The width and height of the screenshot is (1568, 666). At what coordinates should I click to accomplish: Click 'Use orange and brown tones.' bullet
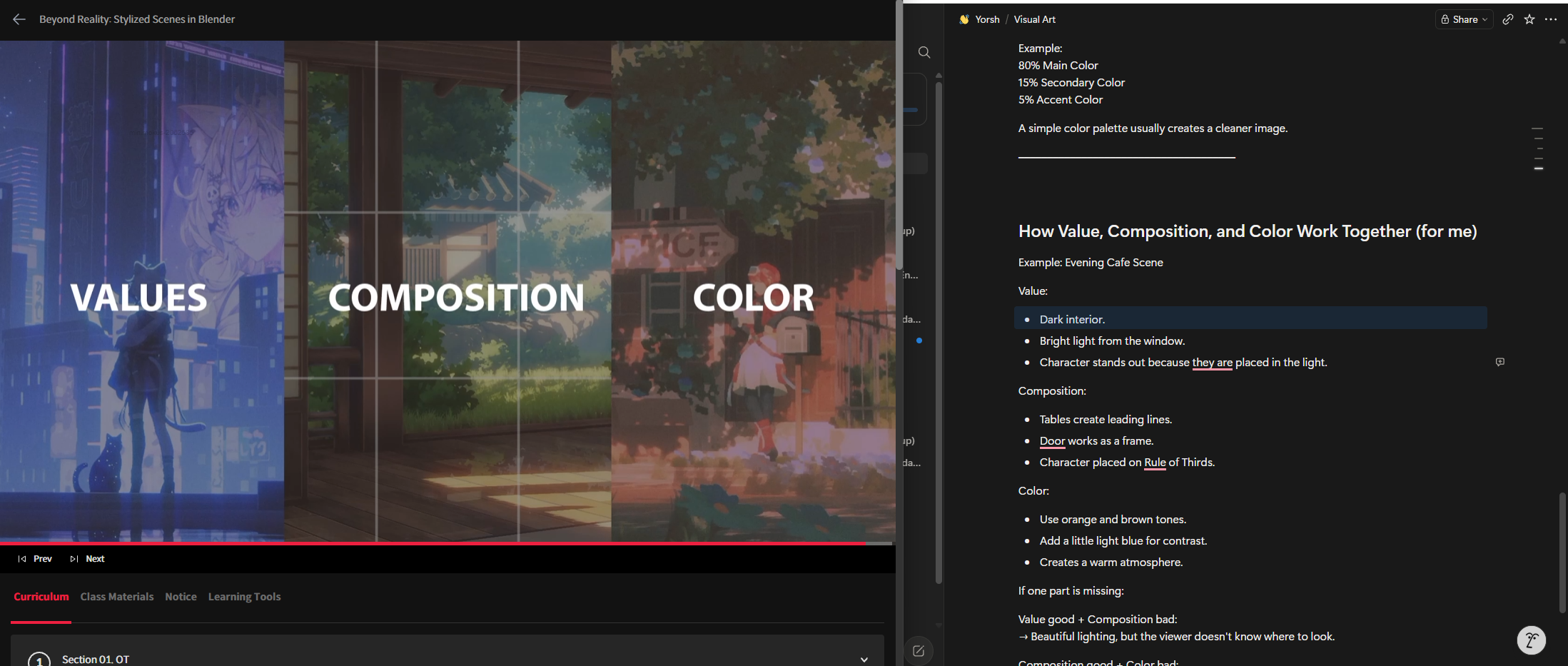(1113, 520)
